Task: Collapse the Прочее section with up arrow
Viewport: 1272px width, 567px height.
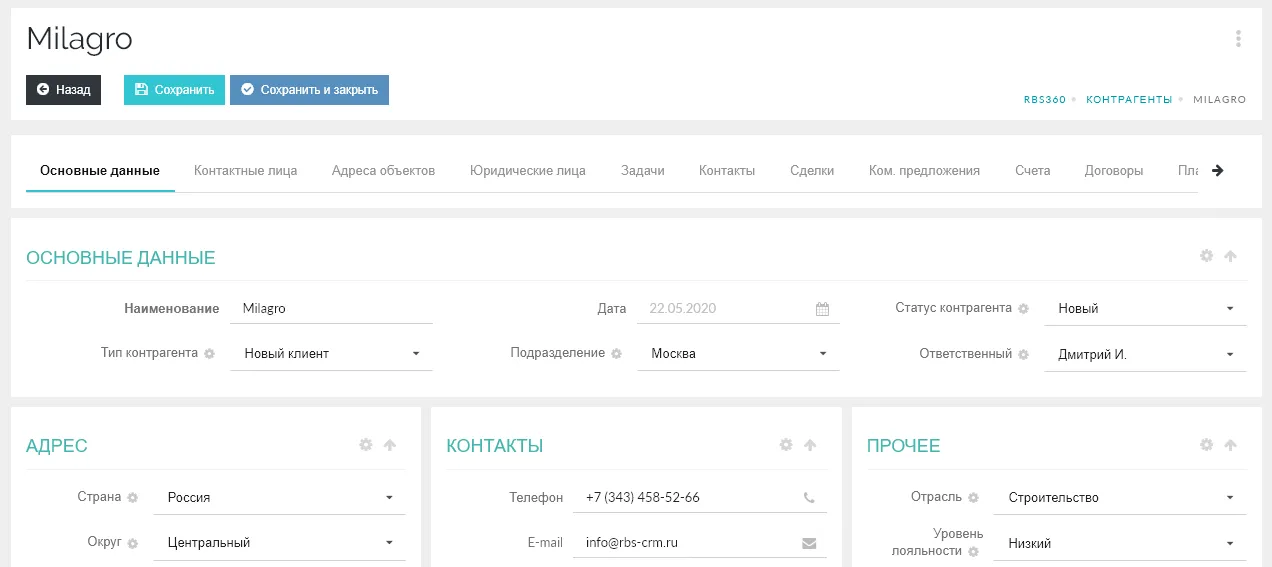Action: [x=1230, y=445]
